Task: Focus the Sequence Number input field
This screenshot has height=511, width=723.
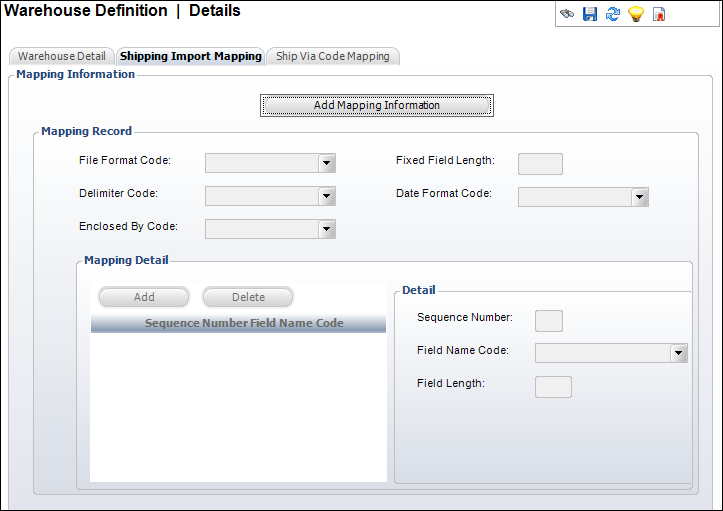Action: click(549, 321)
